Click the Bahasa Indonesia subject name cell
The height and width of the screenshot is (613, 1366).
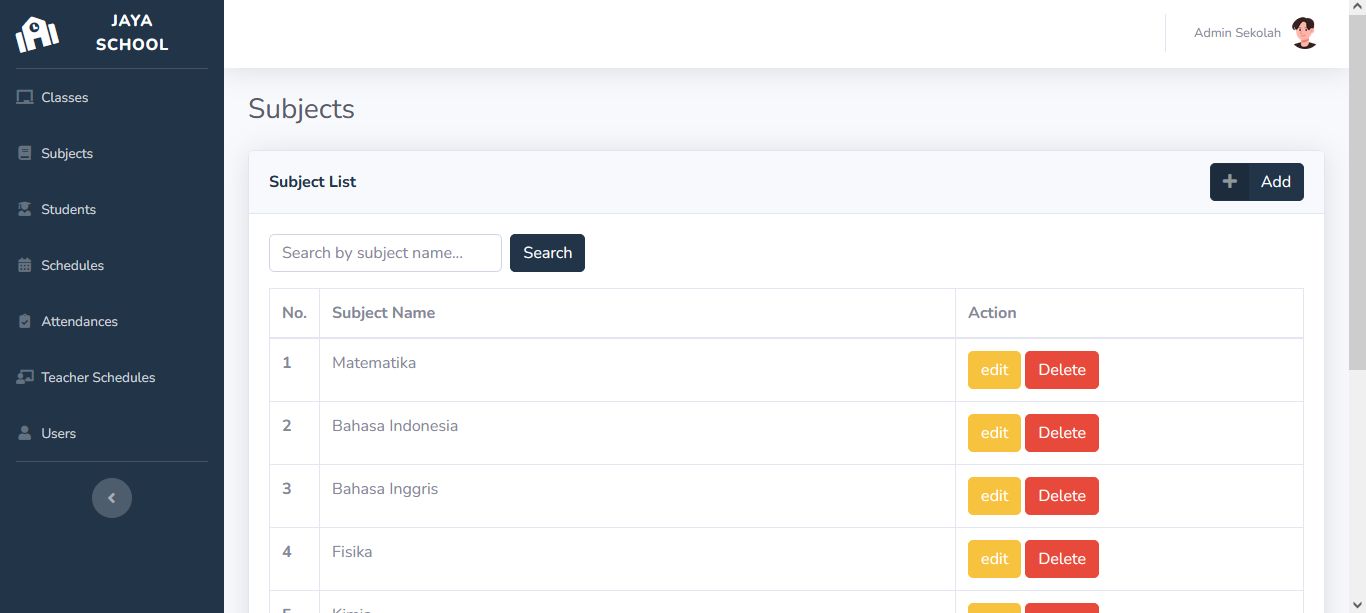coord(637,433)
